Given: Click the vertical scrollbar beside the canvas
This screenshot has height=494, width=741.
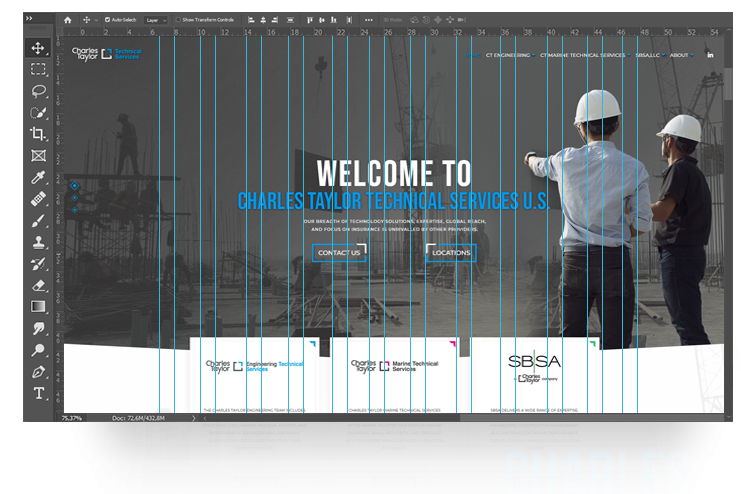Looking at the screenshot, I should [x=728, y=83].
